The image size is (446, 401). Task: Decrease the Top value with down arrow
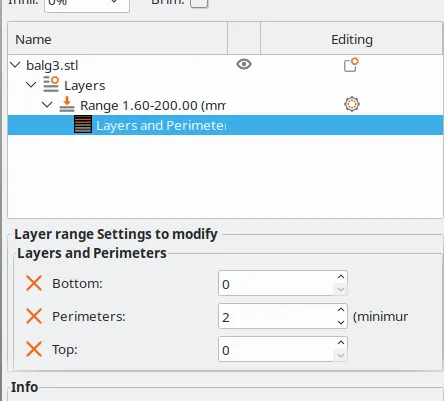pyautogui.click(x=341, y=355)
